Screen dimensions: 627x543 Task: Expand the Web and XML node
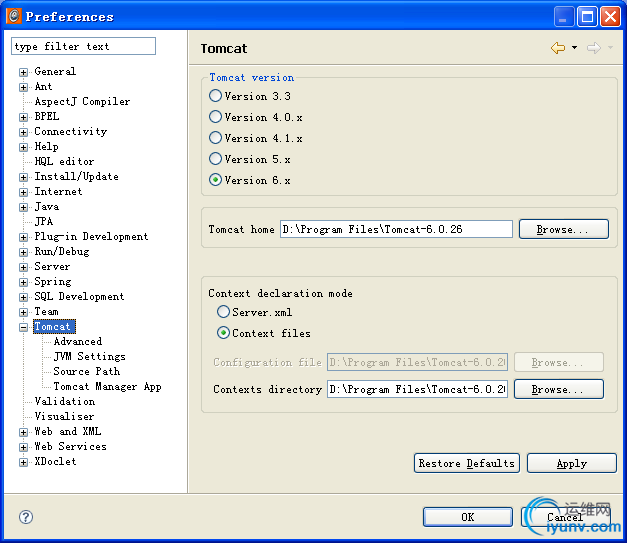coord(24,432)
